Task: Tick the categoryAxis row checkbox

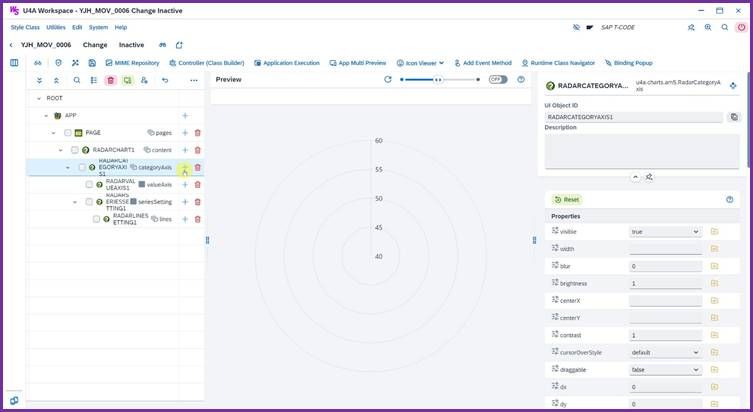Action: 82,168
